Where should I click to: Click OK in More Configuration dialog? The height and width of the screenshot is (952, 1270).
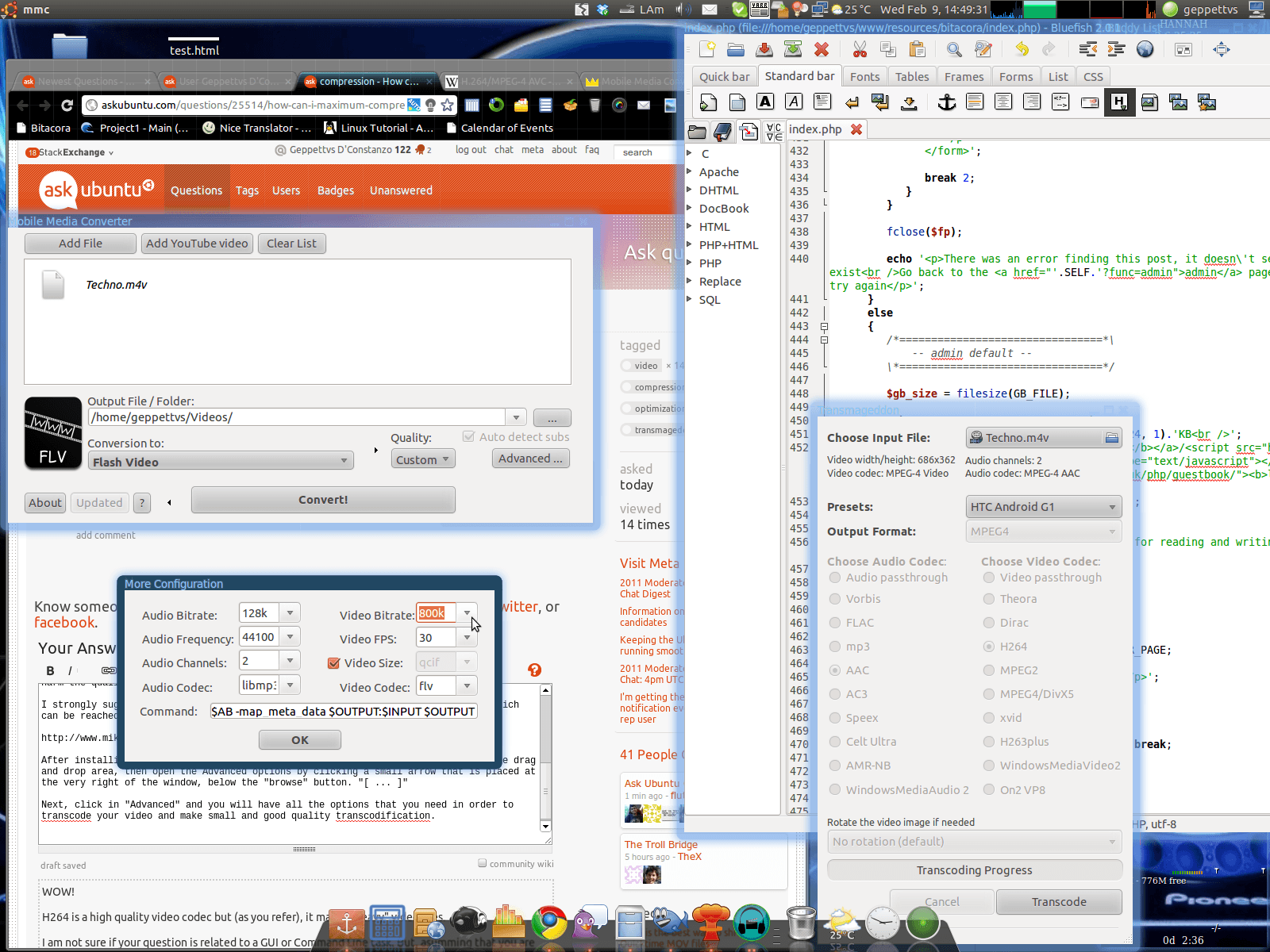coord(300,740)
